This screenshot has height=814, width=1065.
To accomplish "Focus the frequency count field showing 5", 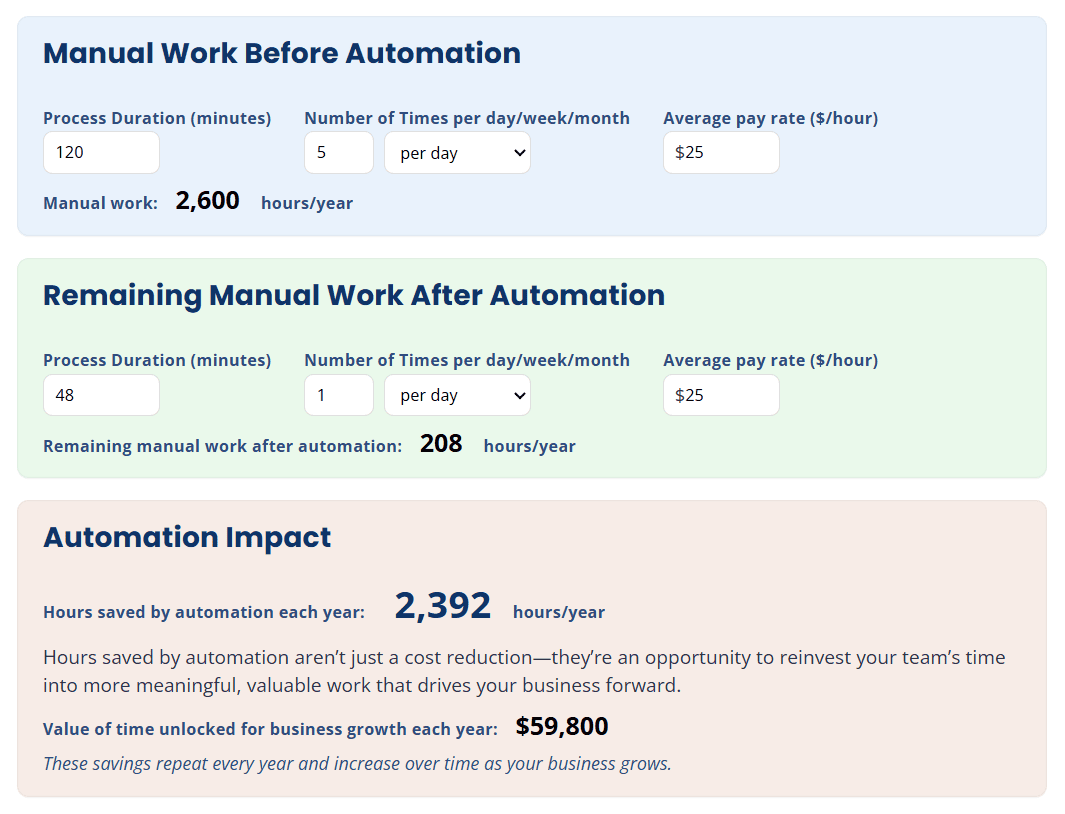I will (338, 153).
